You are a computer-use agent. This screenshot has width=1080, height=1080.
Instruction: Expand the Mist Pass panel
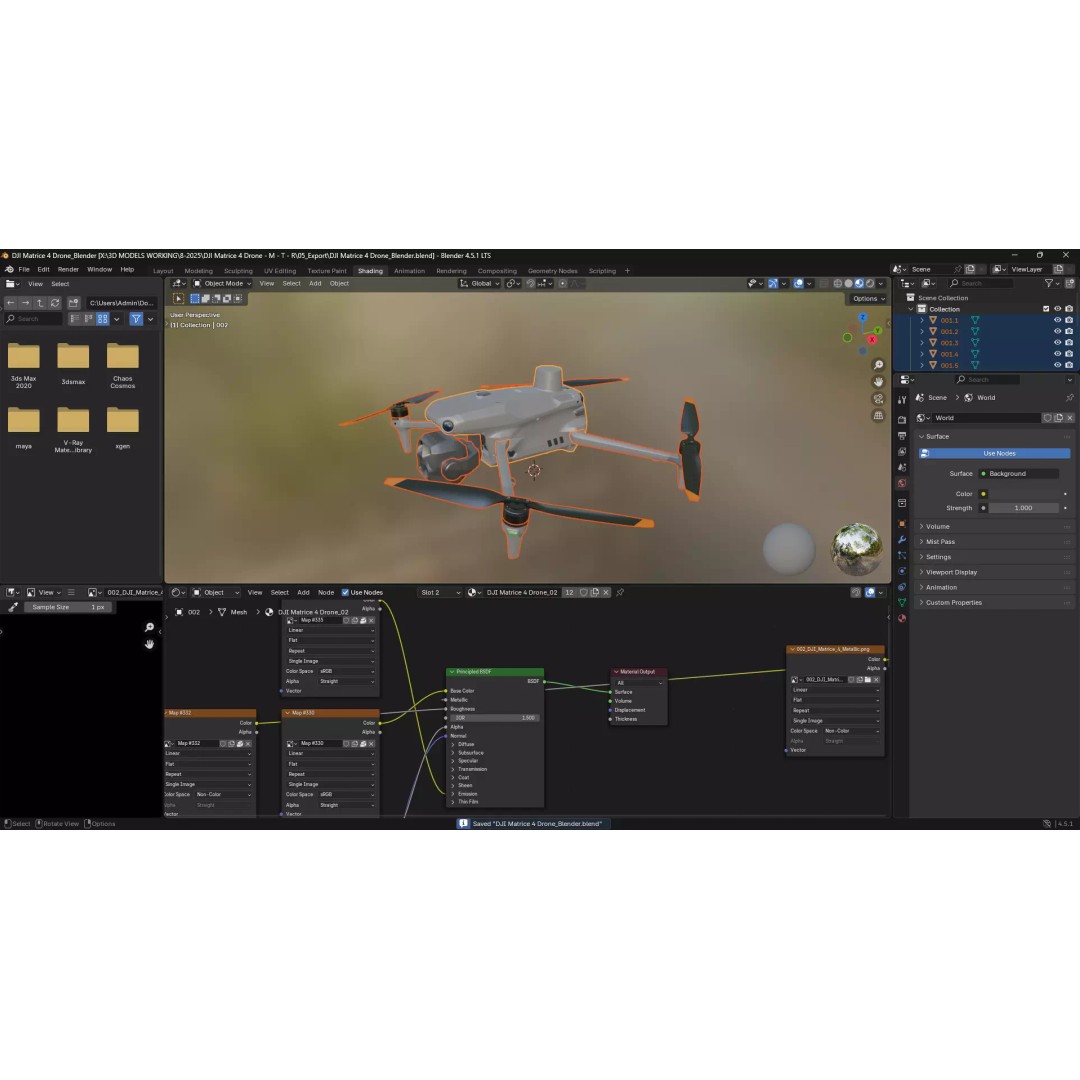pyautogui.click(x=994, y=541)
